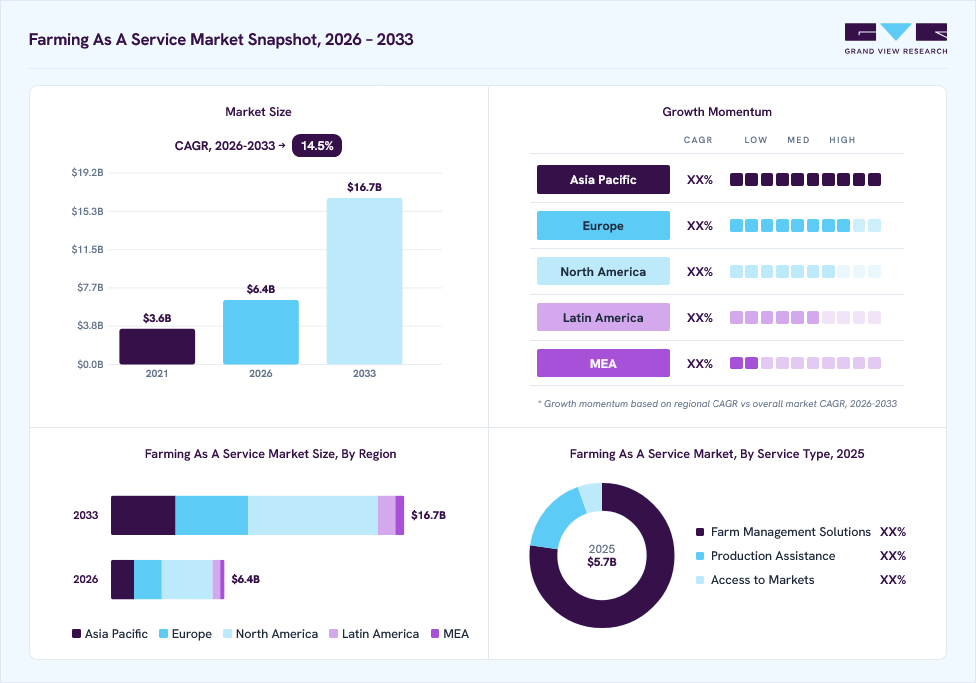976x683 pixels.
Task: Click the By Service Type, 2025 chart title
Action: click(717, 454)
